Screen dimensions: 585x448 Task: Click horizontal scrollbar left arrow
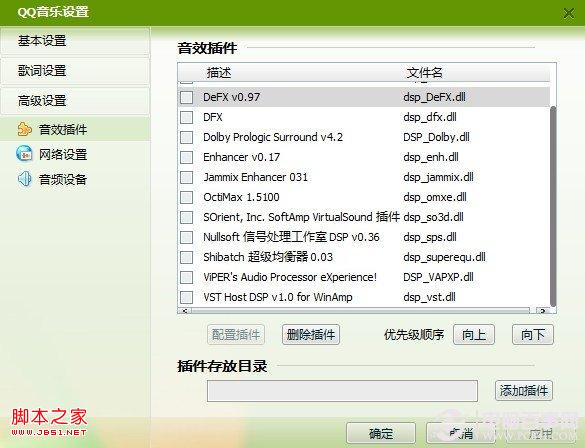tap(185, 311)
